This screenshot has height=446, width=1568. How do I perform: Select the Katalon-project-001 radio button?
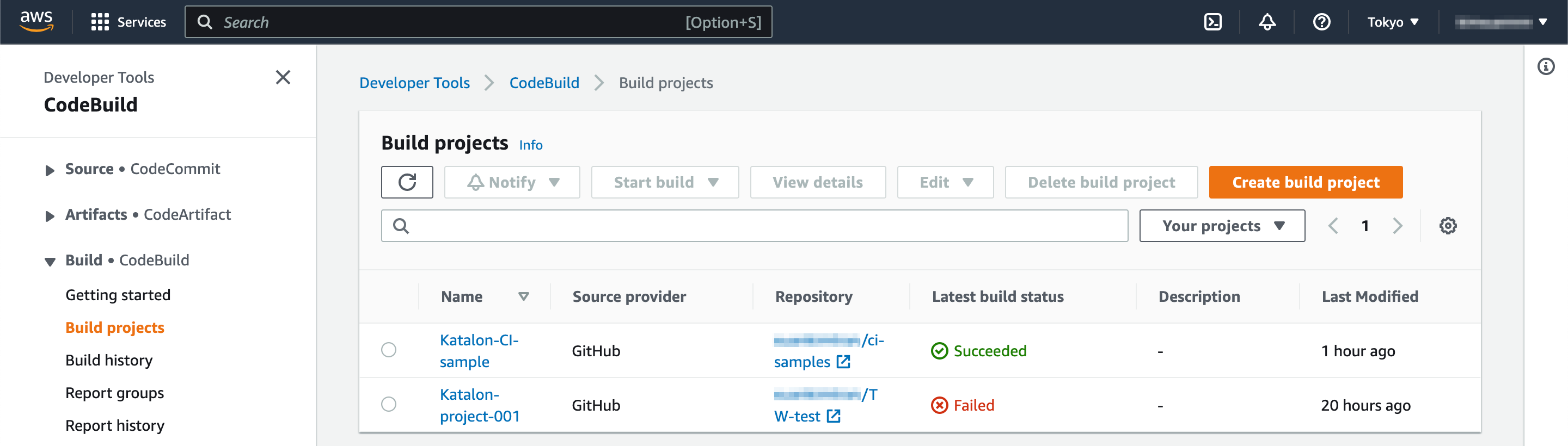(x=388, y=404)
